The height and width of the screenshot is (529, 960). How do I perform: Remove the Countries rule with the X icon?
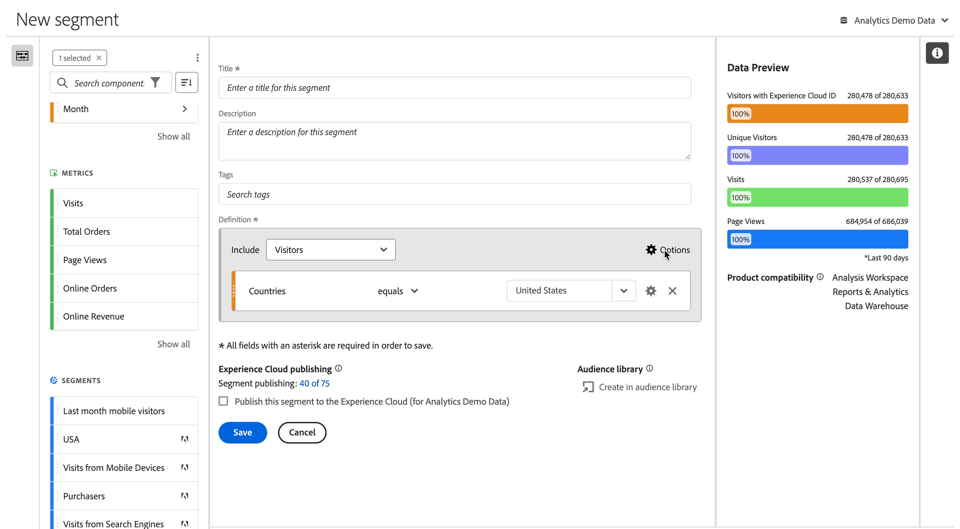click(672, 291)
